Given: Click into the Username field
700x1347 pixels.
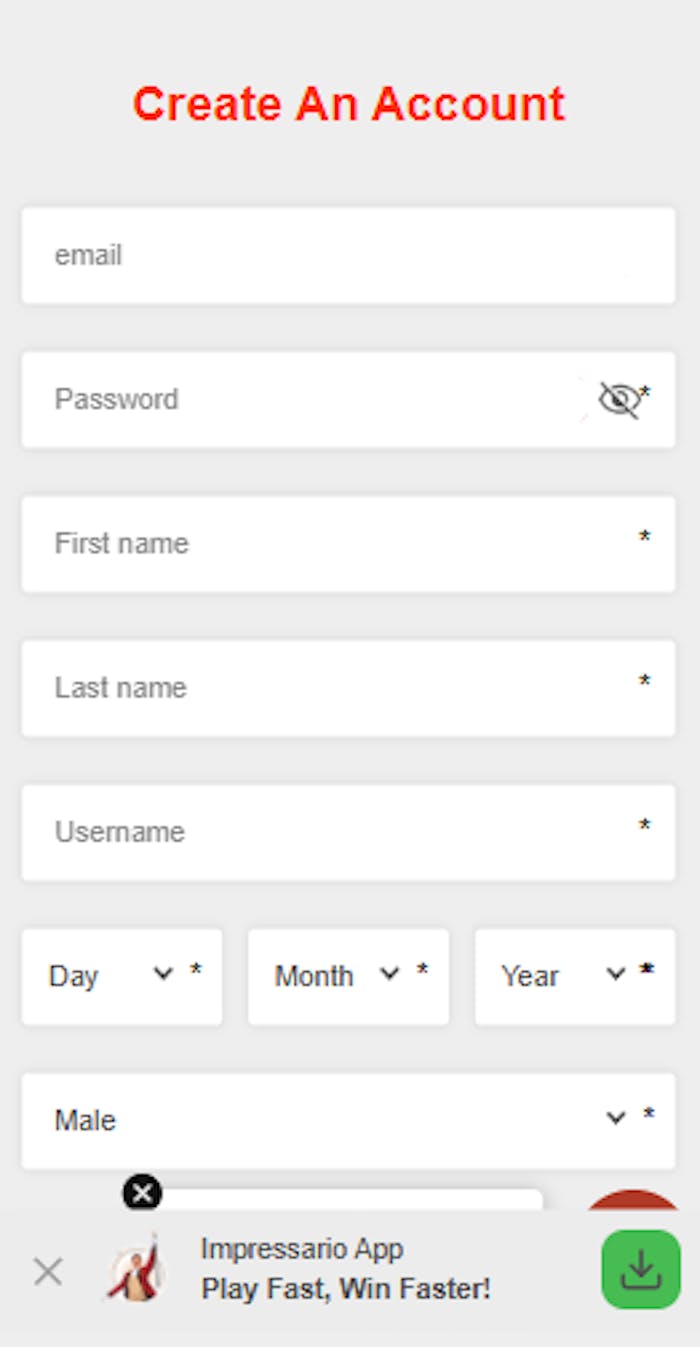Looking at the screenshot, I should pos(348,832).
